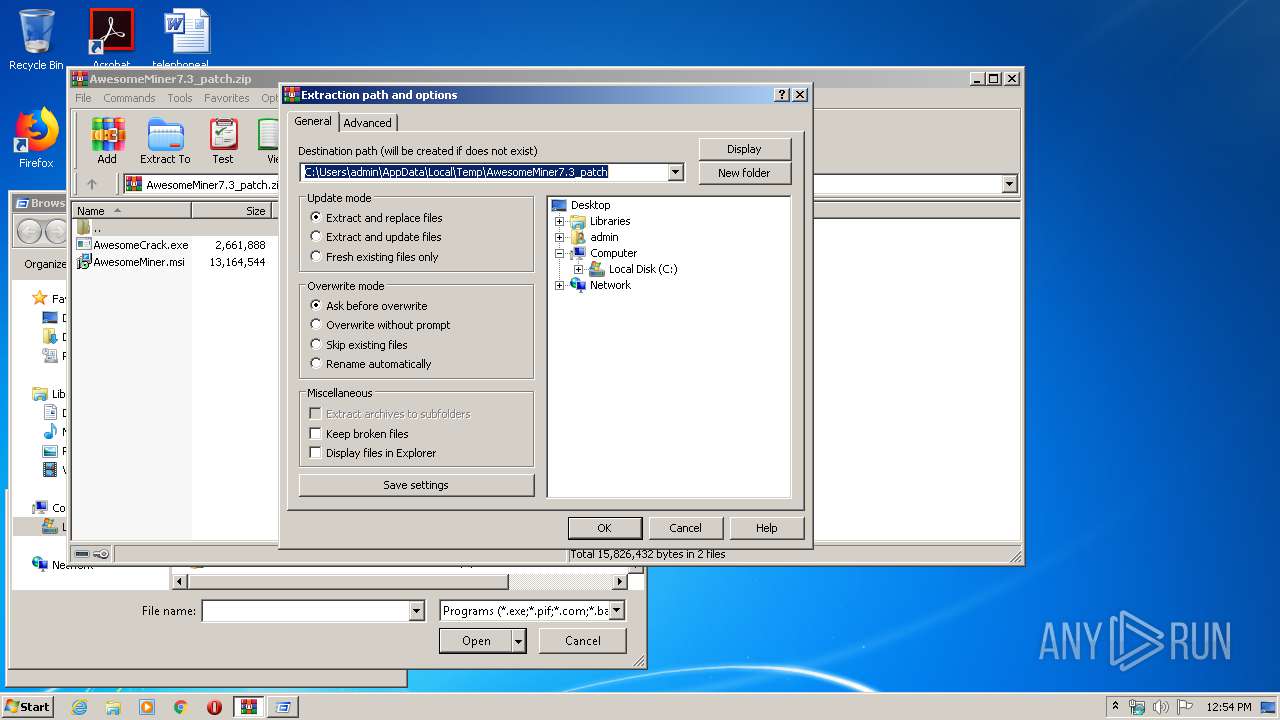Open the Programs file type dropdown

click(x=617, y=610)
